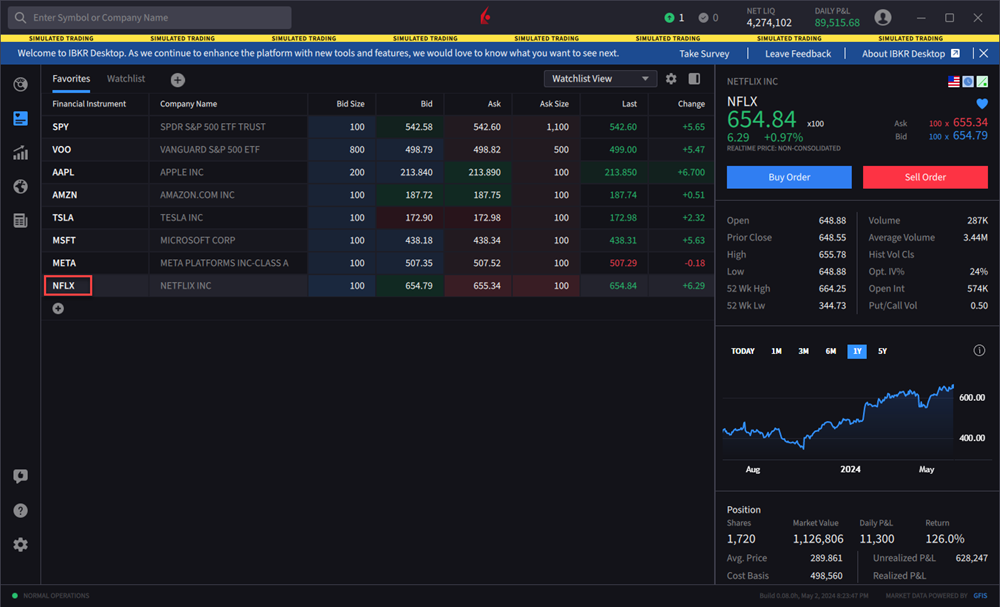Select the SPY row ticker

[61, 127]
